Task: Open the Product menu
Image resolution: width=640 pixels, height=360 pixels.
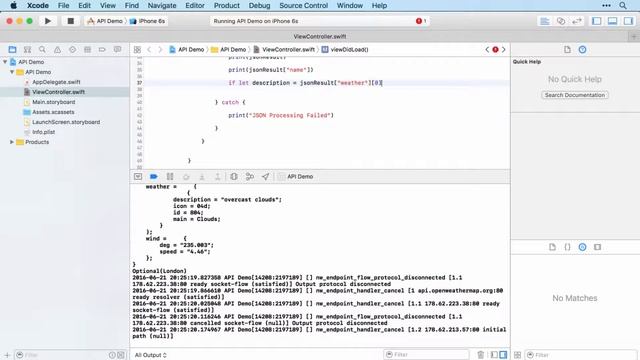Action: (x=227, y=5)
